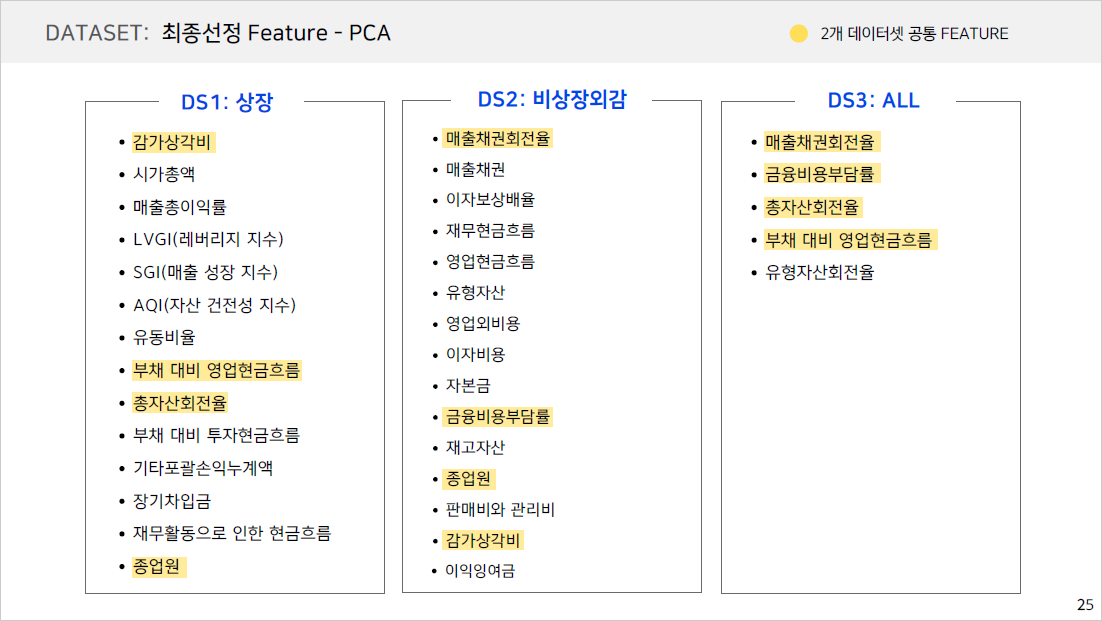Click '유형자산회전율' in DS3 list
The width and height of the screenshot is (1102, 621).
pos(819,272)
